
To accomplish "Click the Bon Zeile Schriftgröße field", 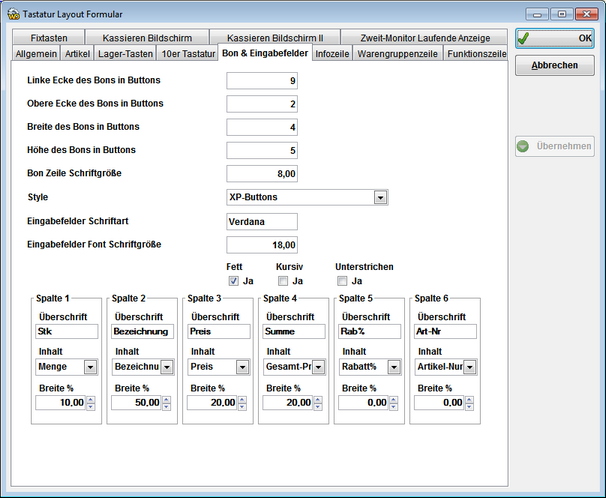I will point(262,173).
